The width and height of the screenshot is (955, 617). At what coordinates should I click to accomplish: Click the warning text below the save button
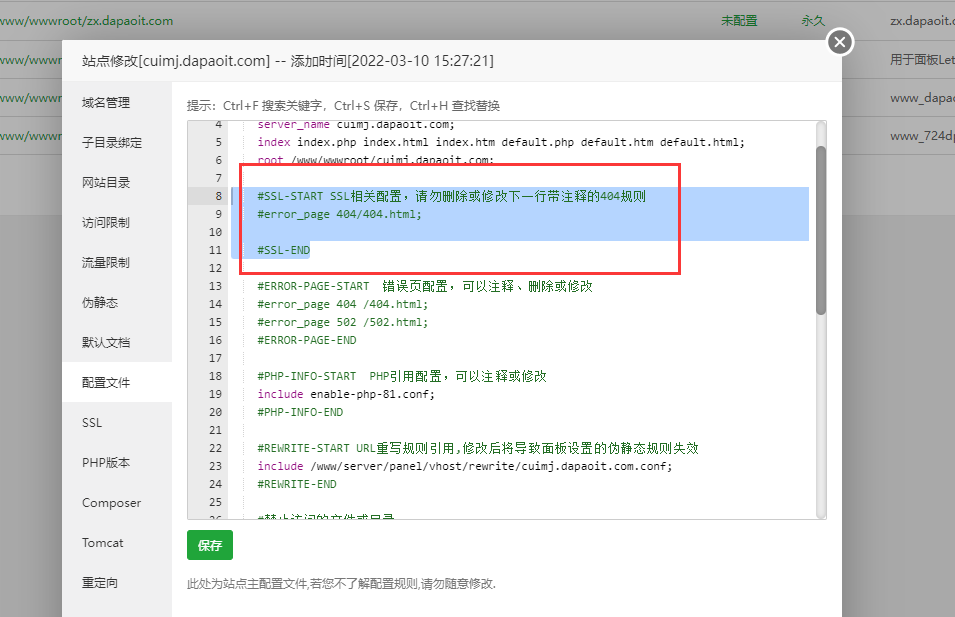point(341,584)
